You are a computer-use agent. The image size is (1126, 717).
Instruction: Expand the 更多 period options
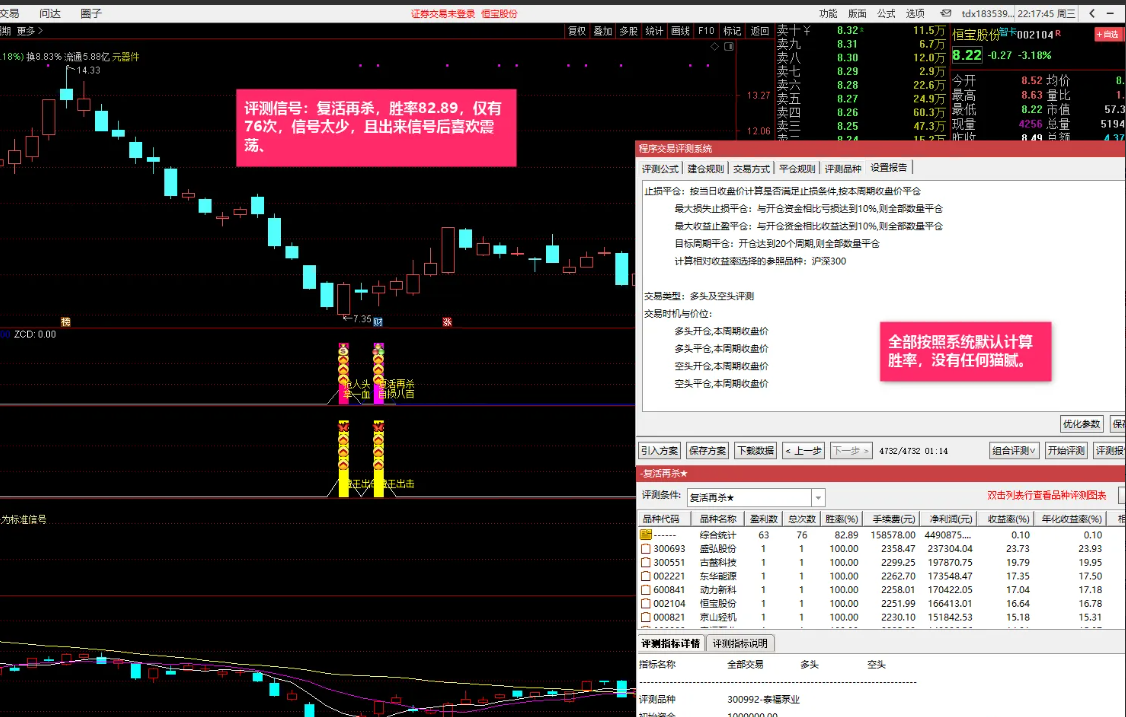[x=26, y=31]
